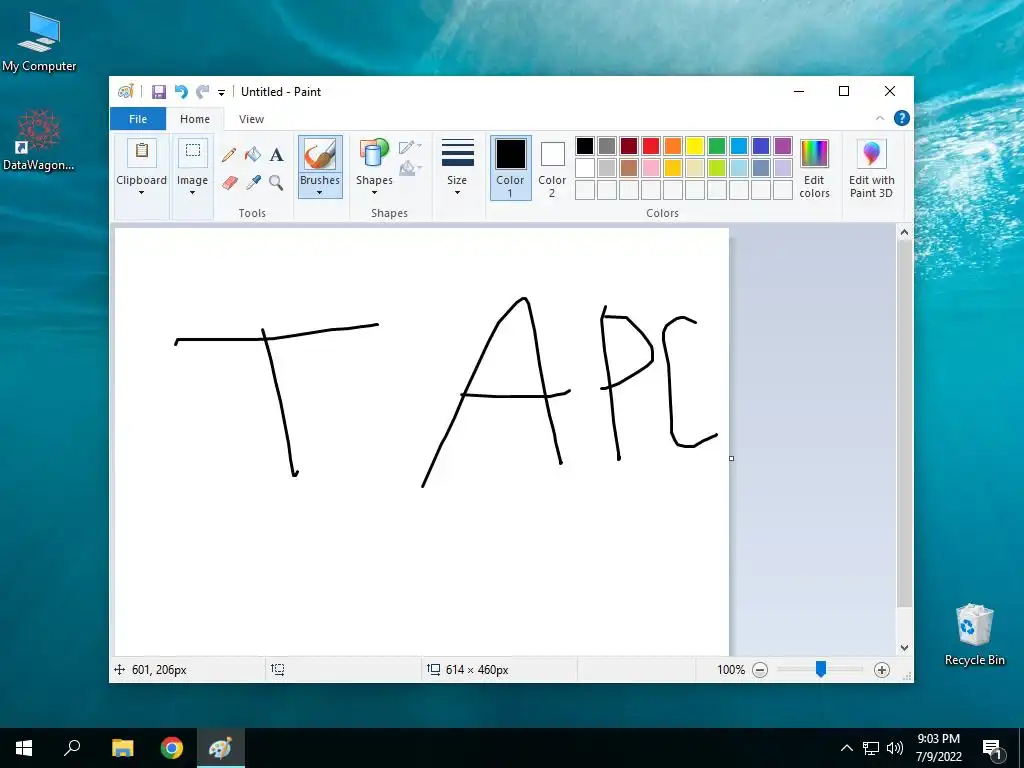Open the Windows Start menu

point(24,748)
